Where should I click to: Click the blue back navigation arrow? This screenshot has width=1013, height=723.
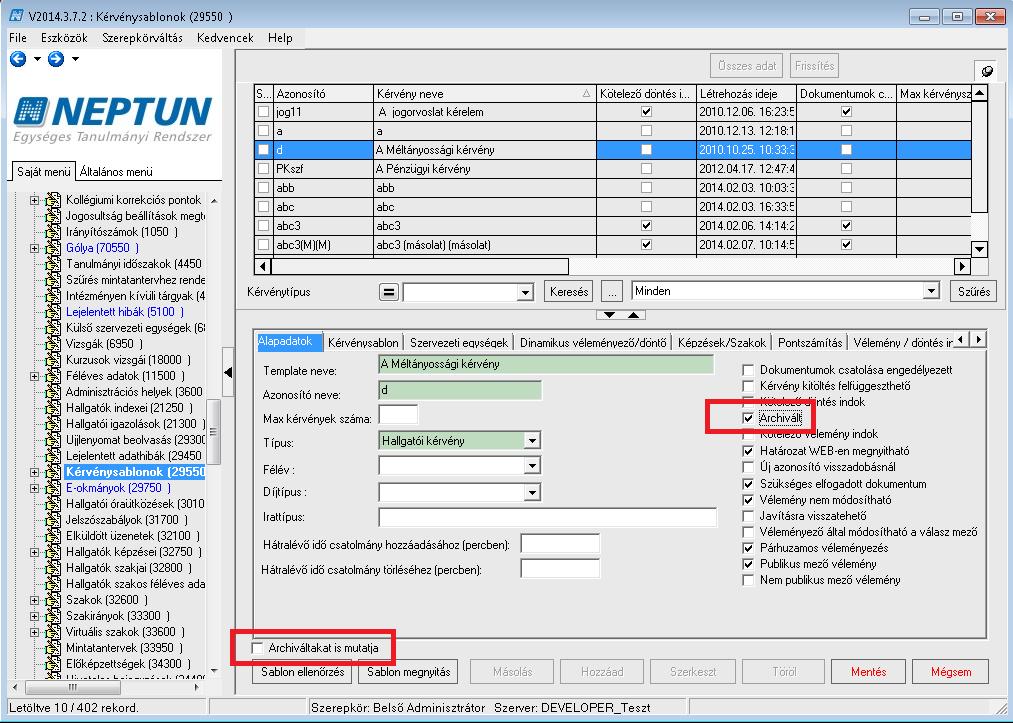18,59
